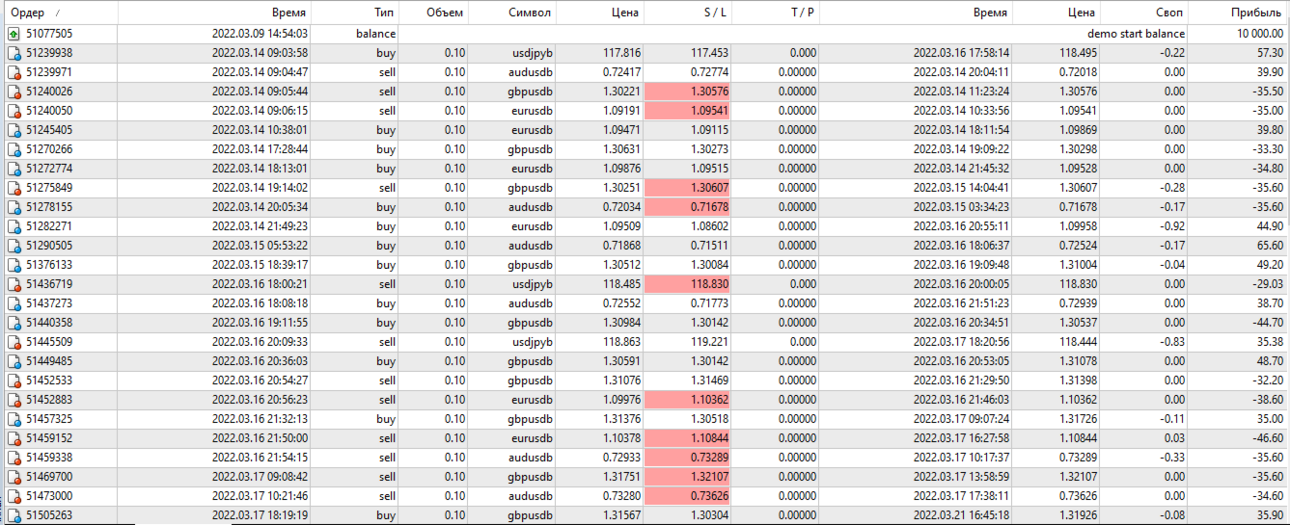Select the highlighted S/L value 1.09541
This screenshot has width=1290, height=525.
688,110
